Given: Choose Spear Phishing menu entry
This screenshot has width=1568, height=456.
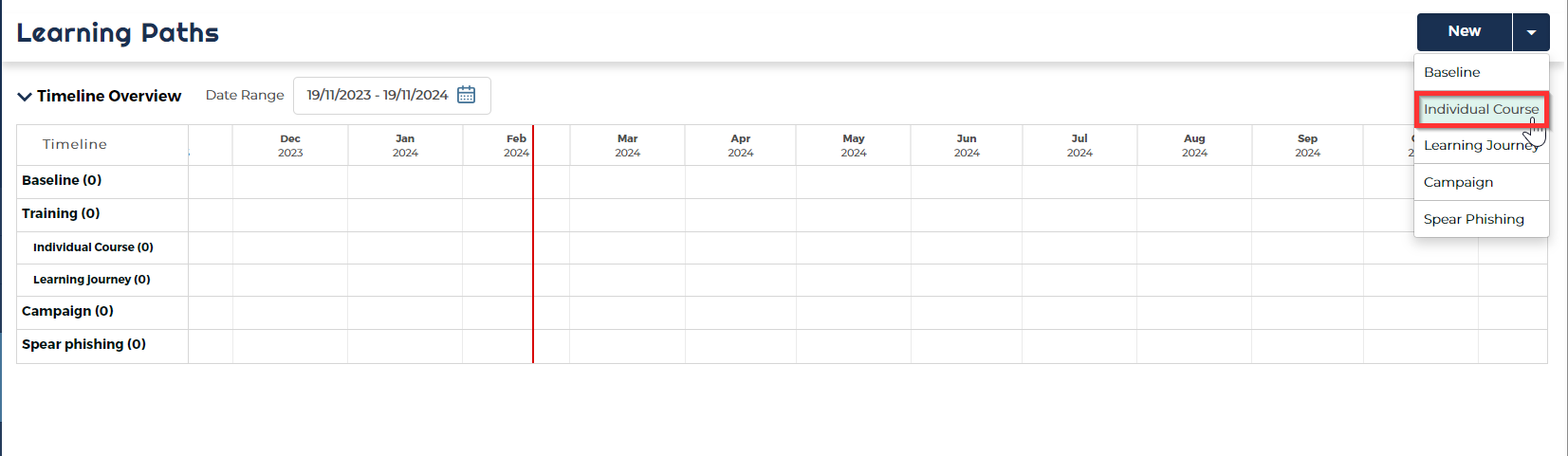Looking at the screenshot, I should click(1473, 219).
